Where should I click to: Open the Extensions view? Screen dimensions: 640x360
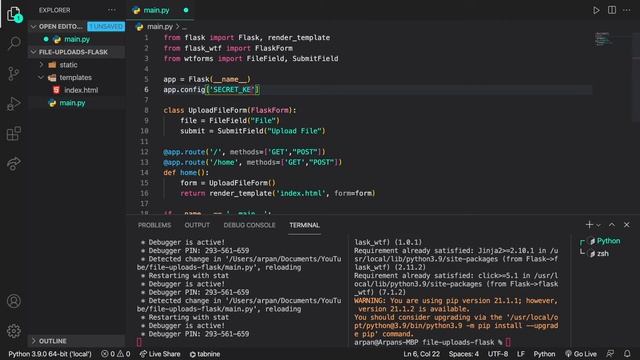point(14,133)
